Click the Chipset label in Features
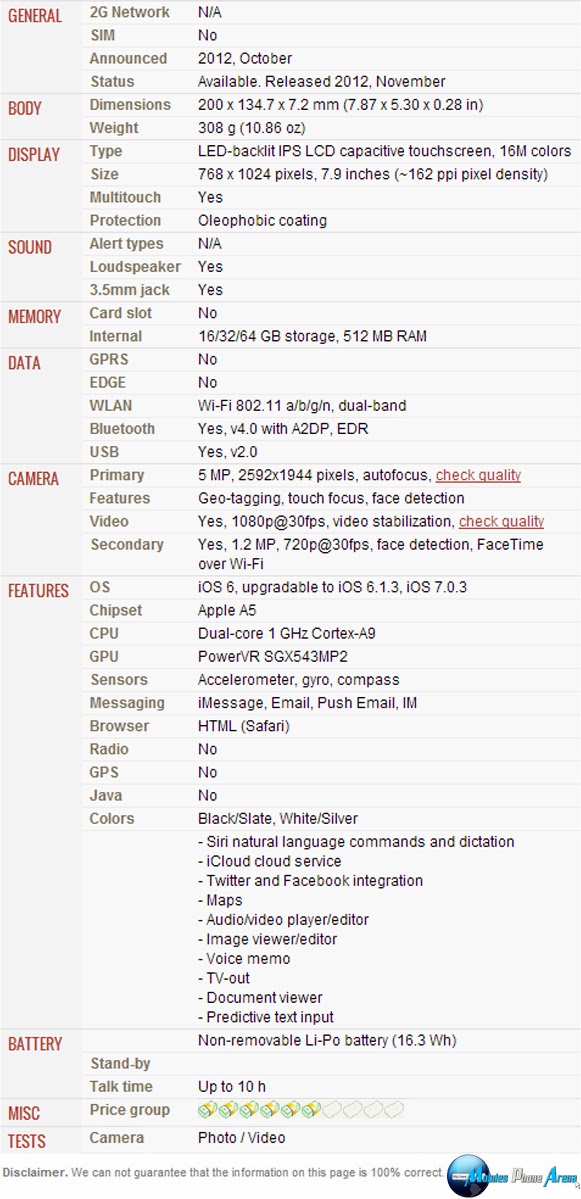Viewport: 581px width, 1199px height. pyautogui.click(x=116, y=610)
